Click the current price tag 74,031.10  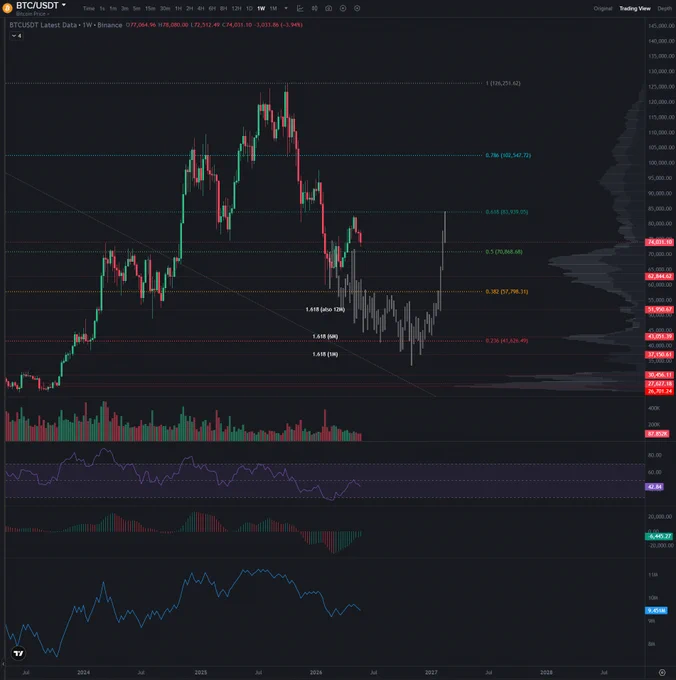click(x=660, y=242)
